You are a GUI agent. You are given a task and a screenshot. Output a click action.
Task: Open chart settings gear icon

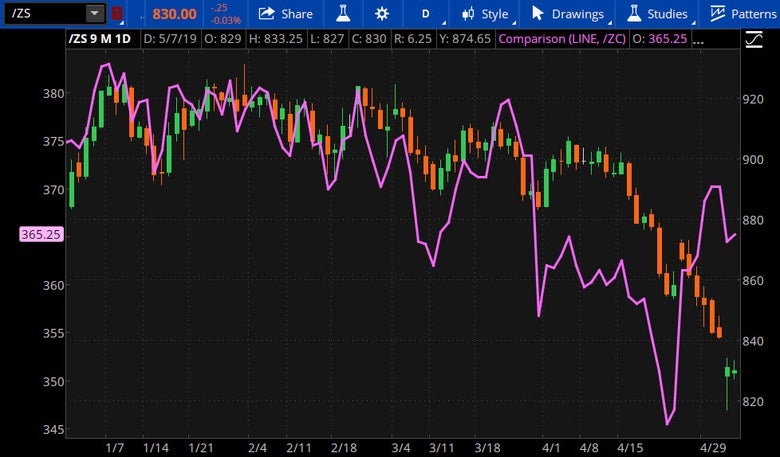382,14
